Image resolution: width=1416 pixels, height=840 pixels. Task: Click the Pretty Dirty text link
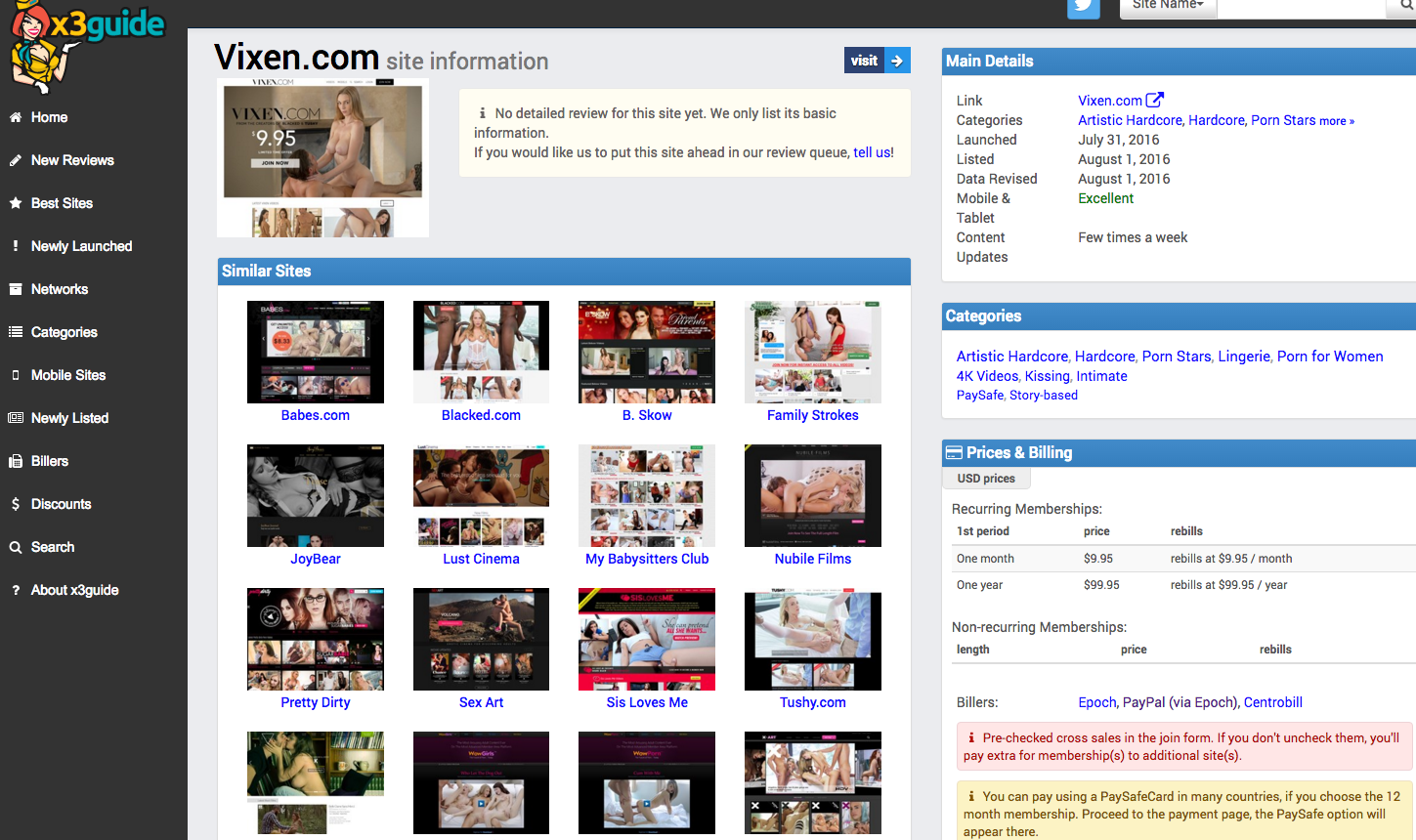click(316, 702)
